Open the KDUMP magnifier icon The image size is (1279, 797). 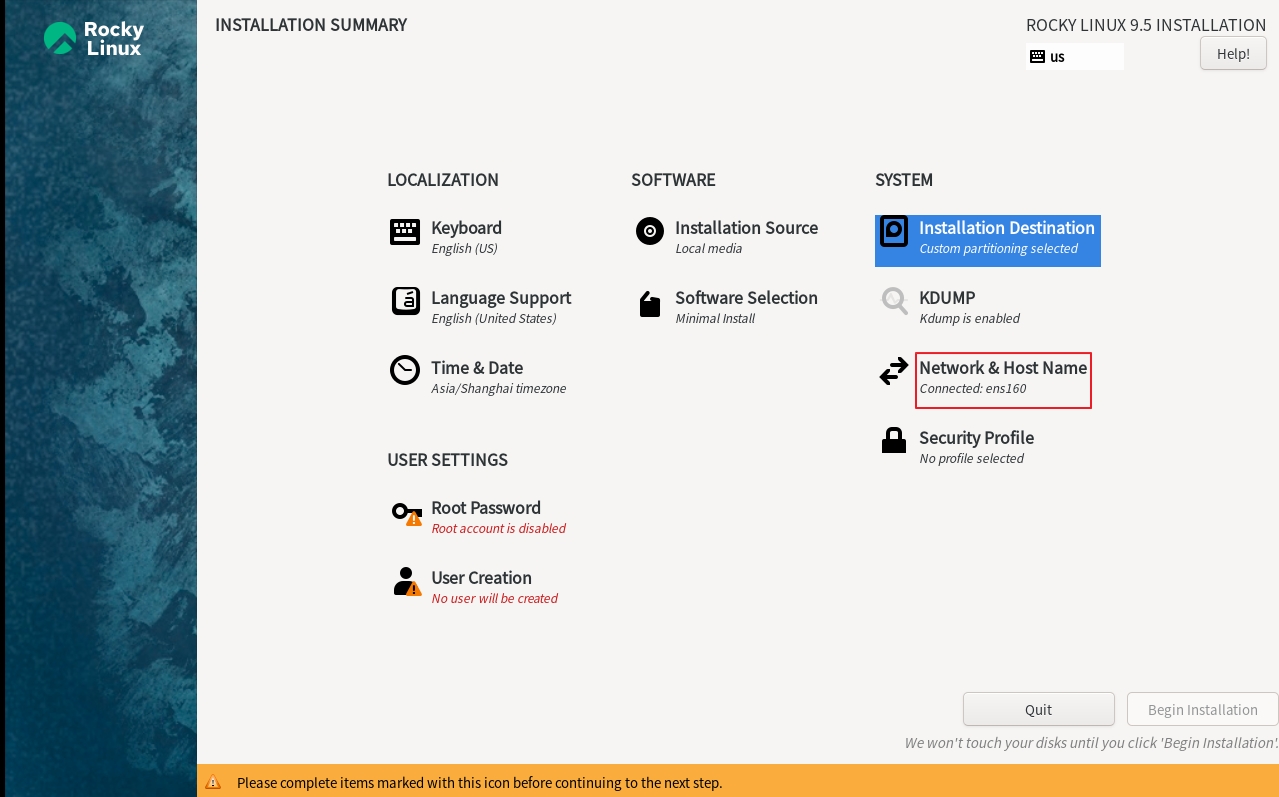click(894, 301)
